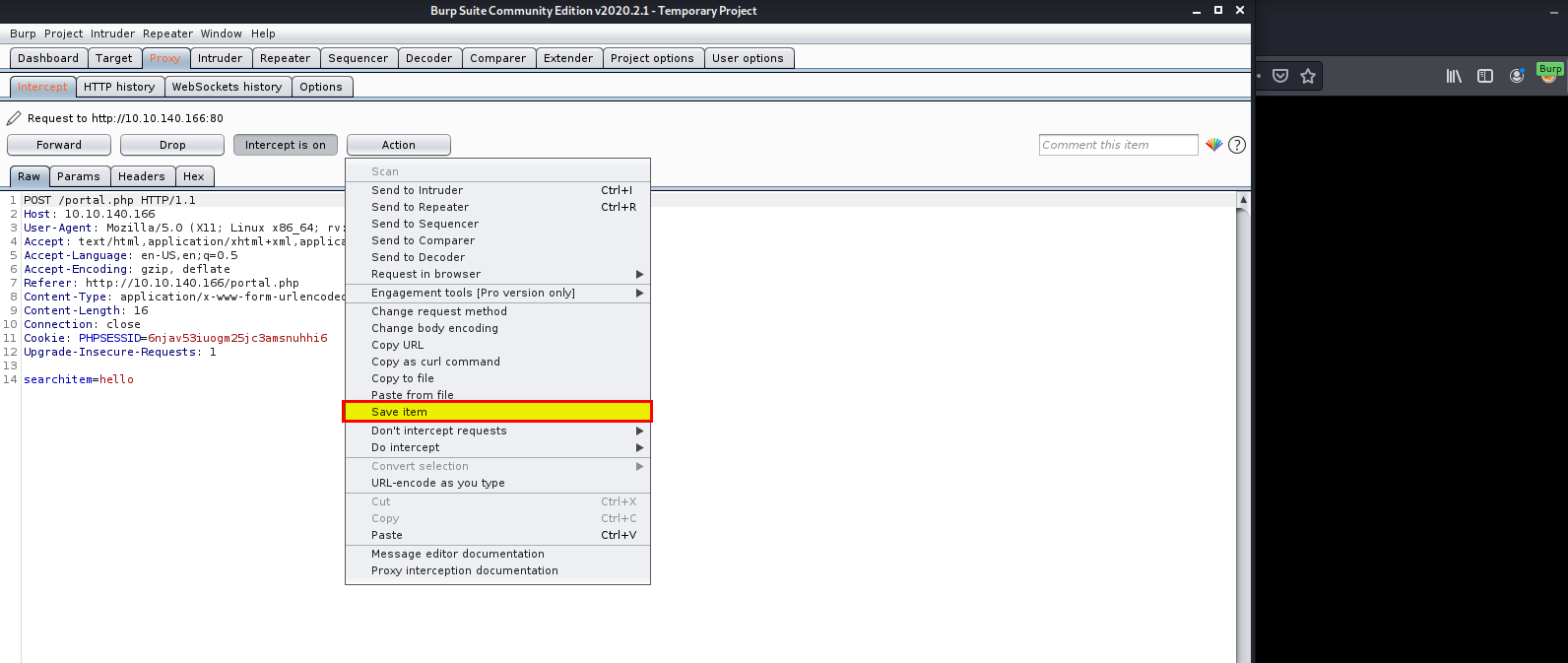This screenshot has width=1568, height=663.
Task: Save page to Pocket icon in browser
Action: point(1280,76)
